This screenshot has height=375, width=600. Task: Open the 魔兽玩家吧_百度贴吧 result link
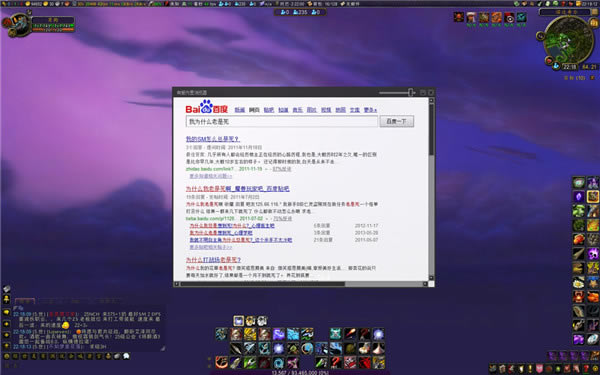tap(238, 189)
